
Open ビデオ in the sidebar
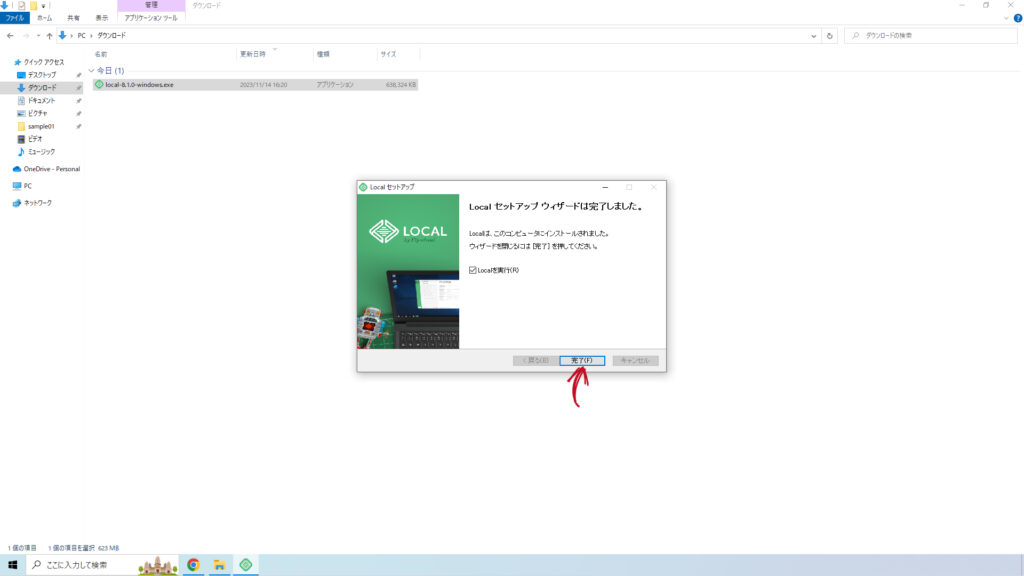point(35,138)
